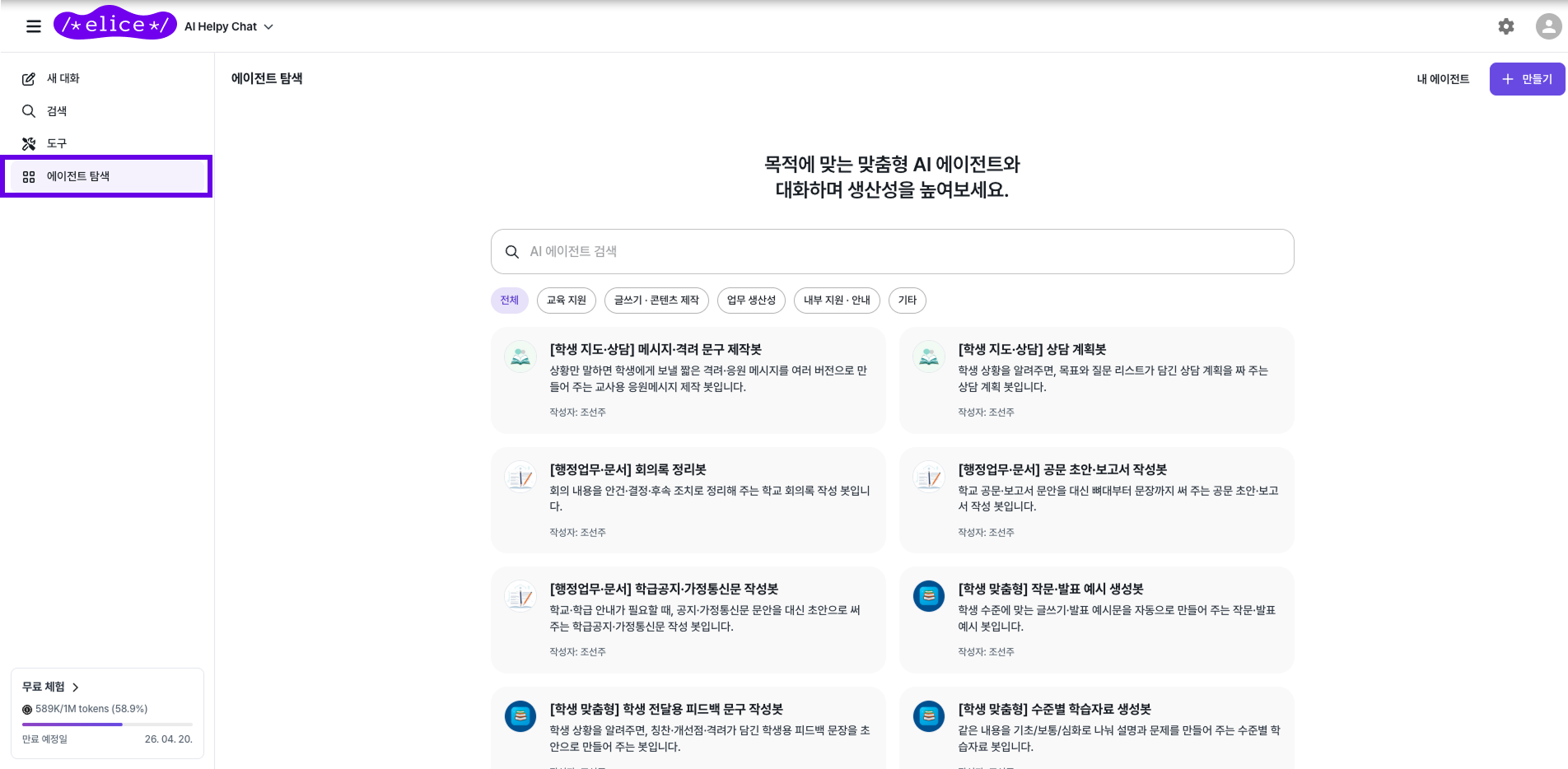Select the 검색 magnifier icon in sidebar
The height and width of the screenshot is (769, 1568).
point(28,110)
